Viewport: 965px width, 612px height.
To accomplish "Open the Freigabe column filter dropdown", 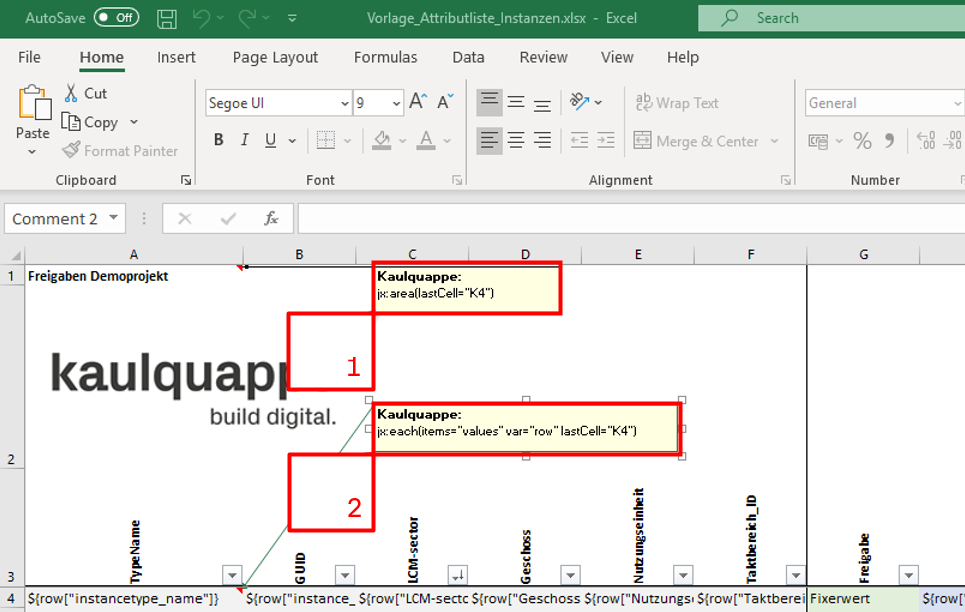I will click(908, 575).
